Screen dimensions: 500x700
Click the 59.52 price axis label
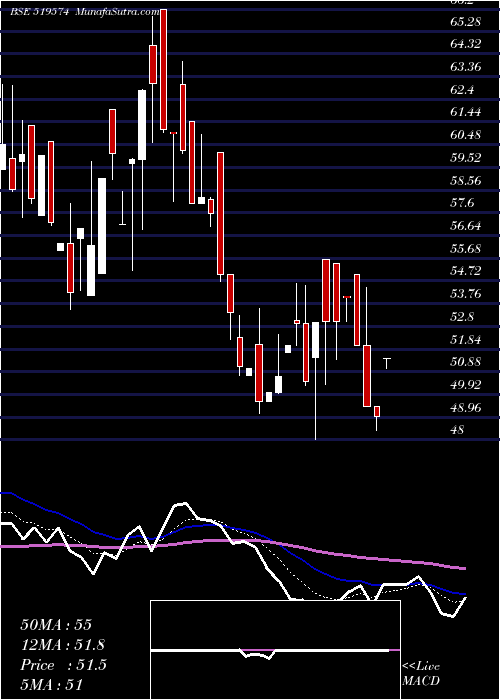point(466,158)
